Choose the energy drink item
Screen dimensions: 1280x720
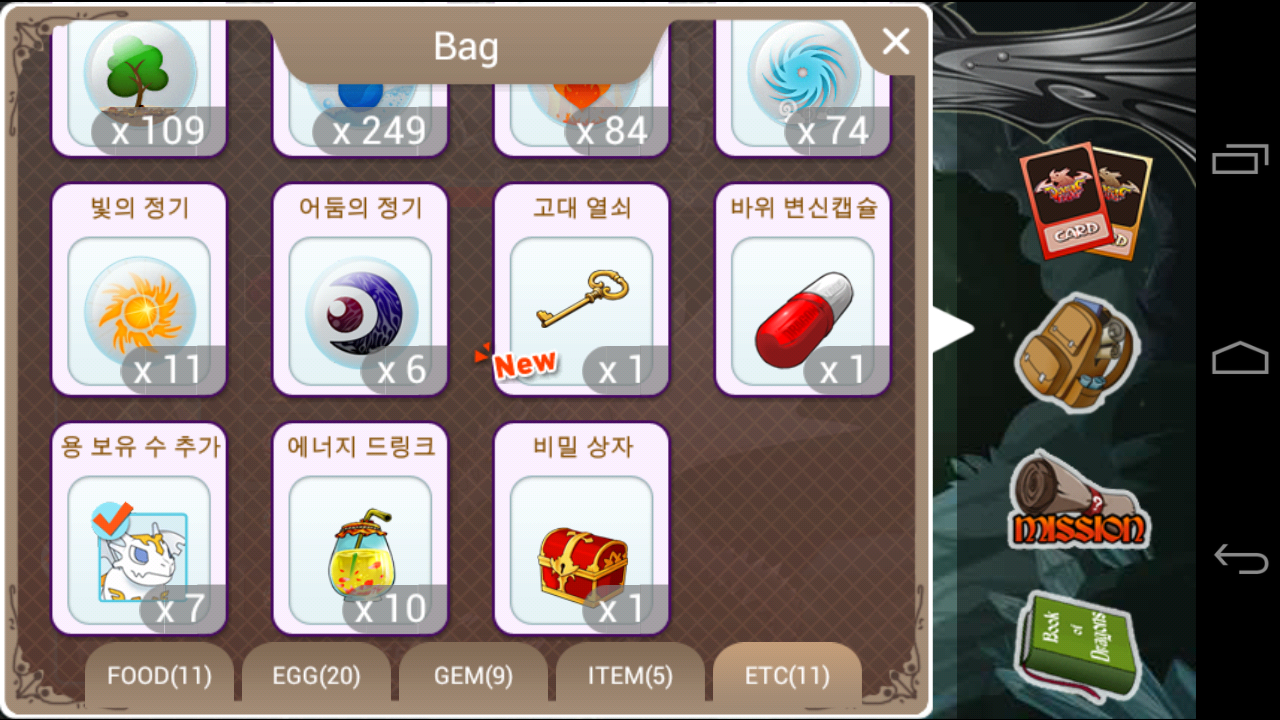click(360, 529)
